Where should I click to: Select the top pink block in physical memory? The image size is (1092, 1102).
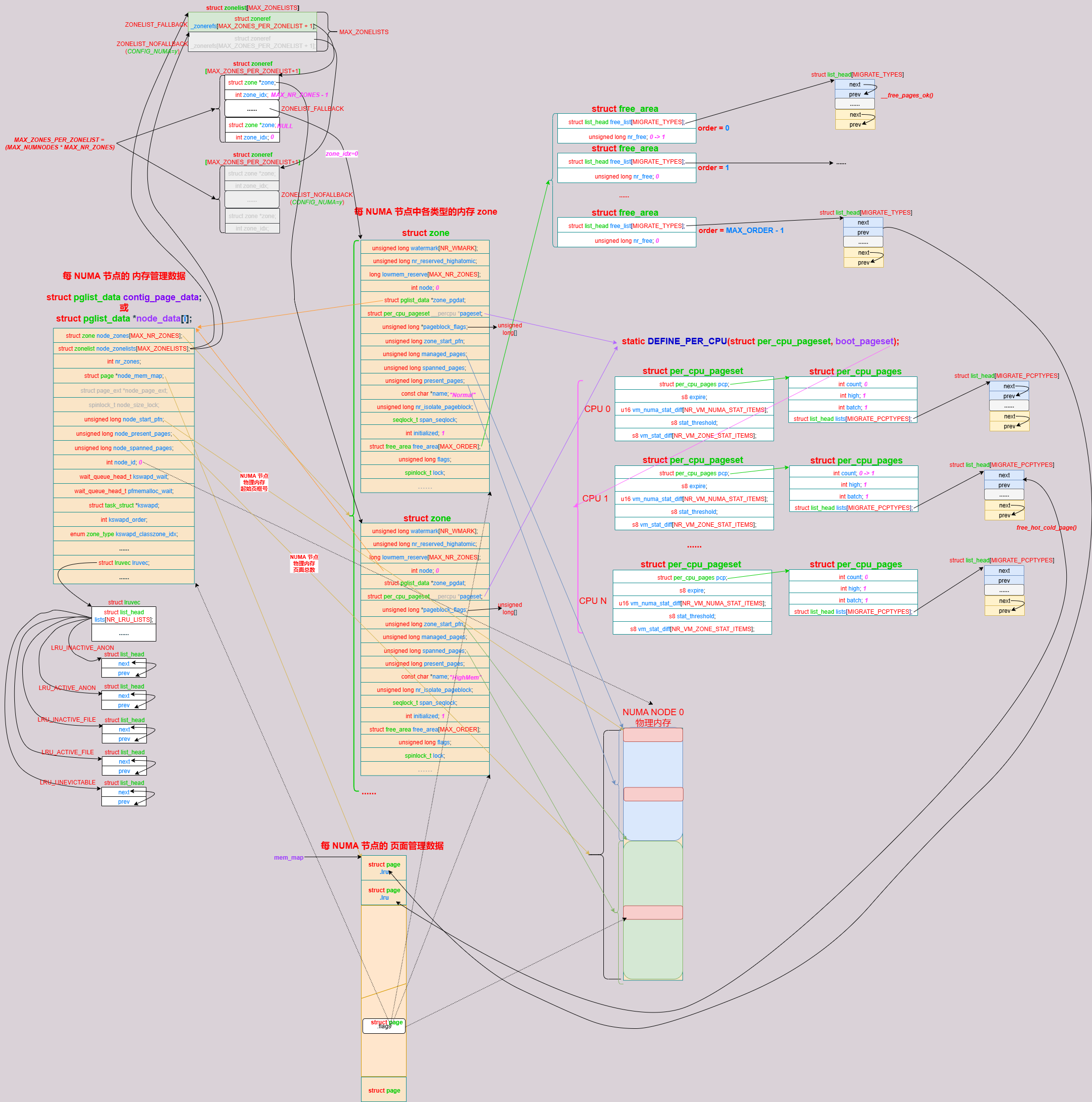click(653, 735)
